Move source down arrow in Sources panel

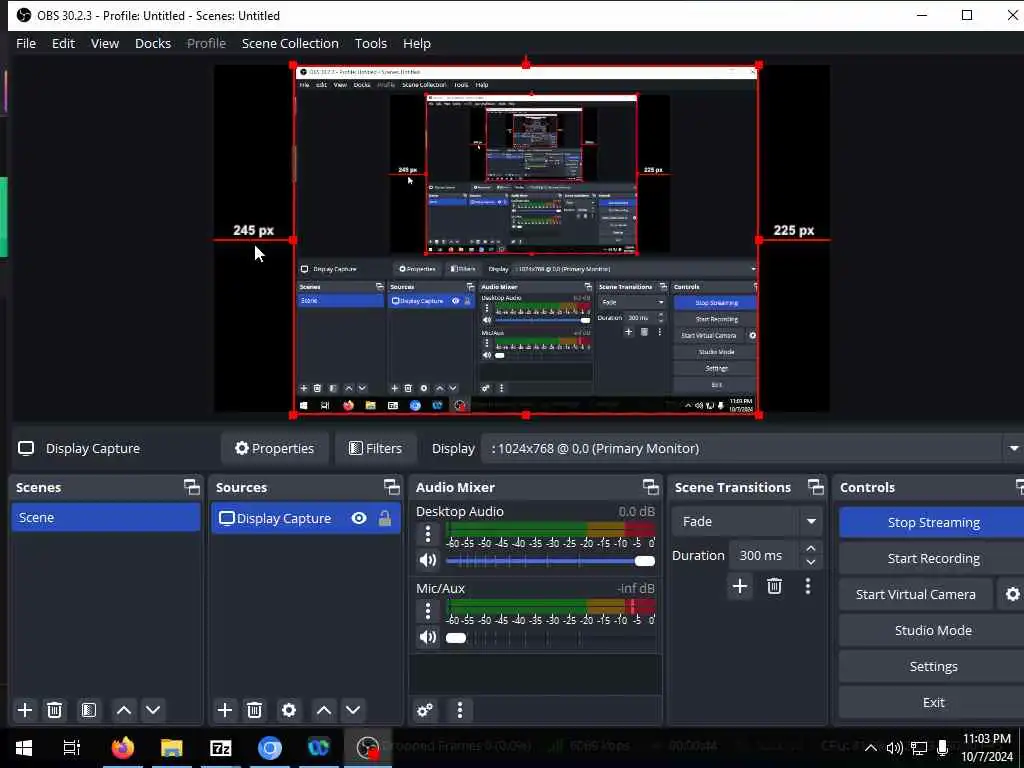coord(353,710)
